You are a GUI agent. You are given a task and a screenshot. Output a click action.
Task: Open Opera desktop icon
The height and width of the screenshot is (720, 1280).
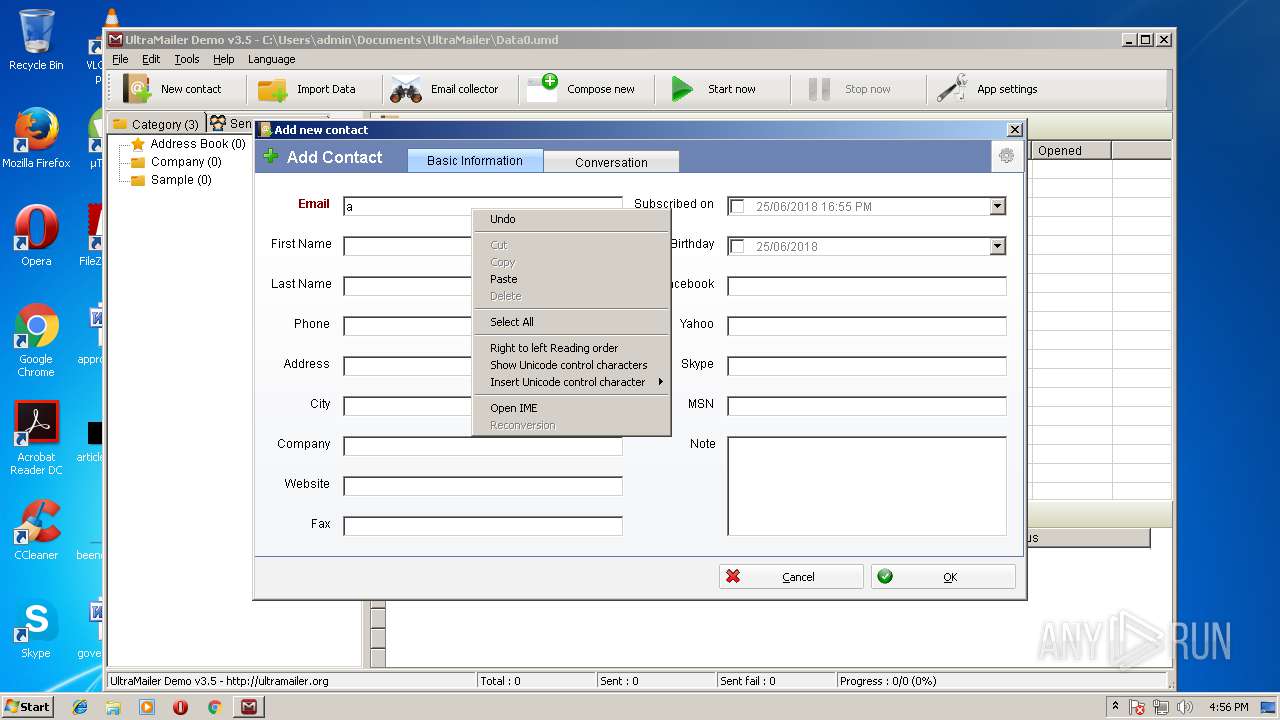pyautogui.click(x=36, y=236)
